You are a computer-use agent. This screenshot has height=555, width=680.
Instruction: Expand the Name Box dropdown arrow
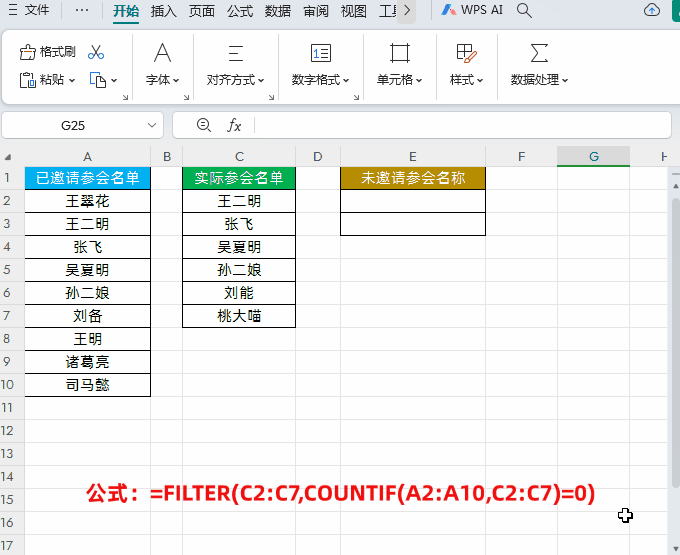pos(152,125)
